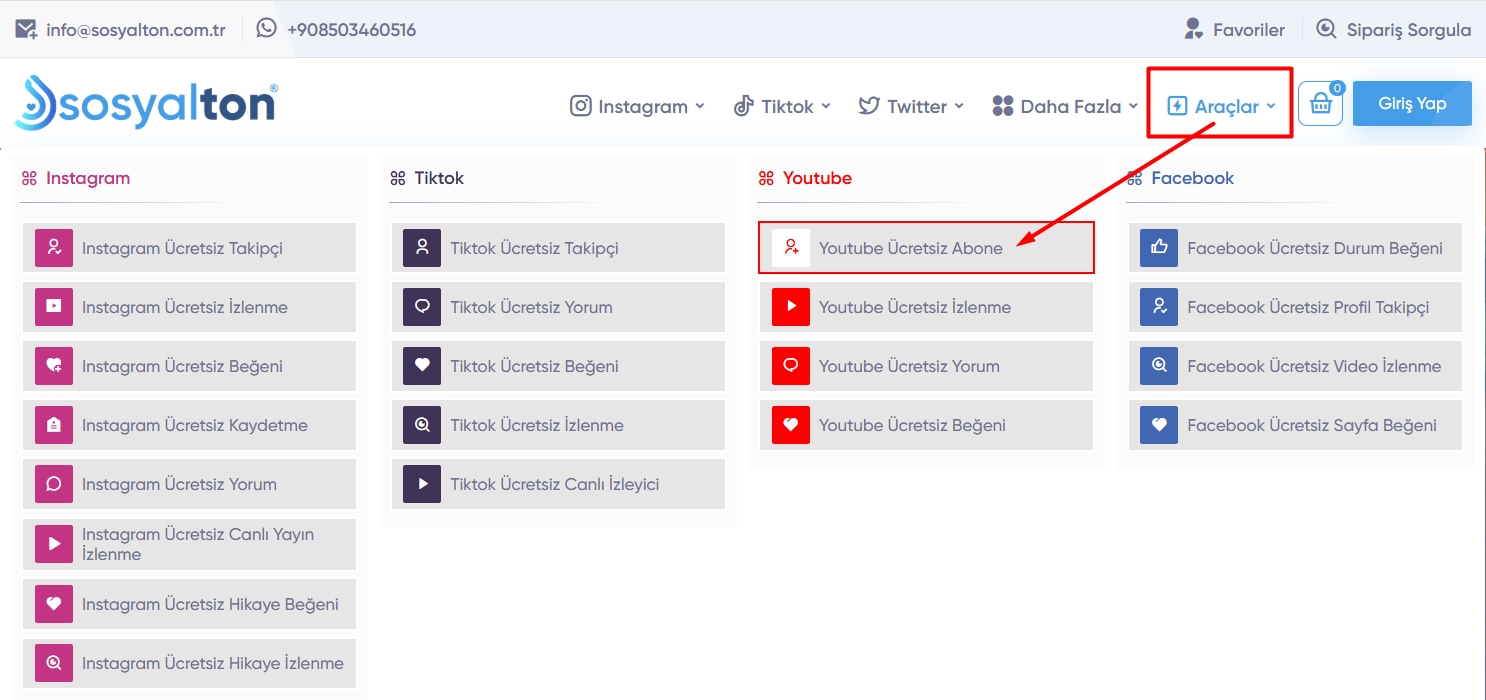Screen dimensions: 1486x700
Task: Click the Instagram logo icon in navbar
Action: coord(581,106)
